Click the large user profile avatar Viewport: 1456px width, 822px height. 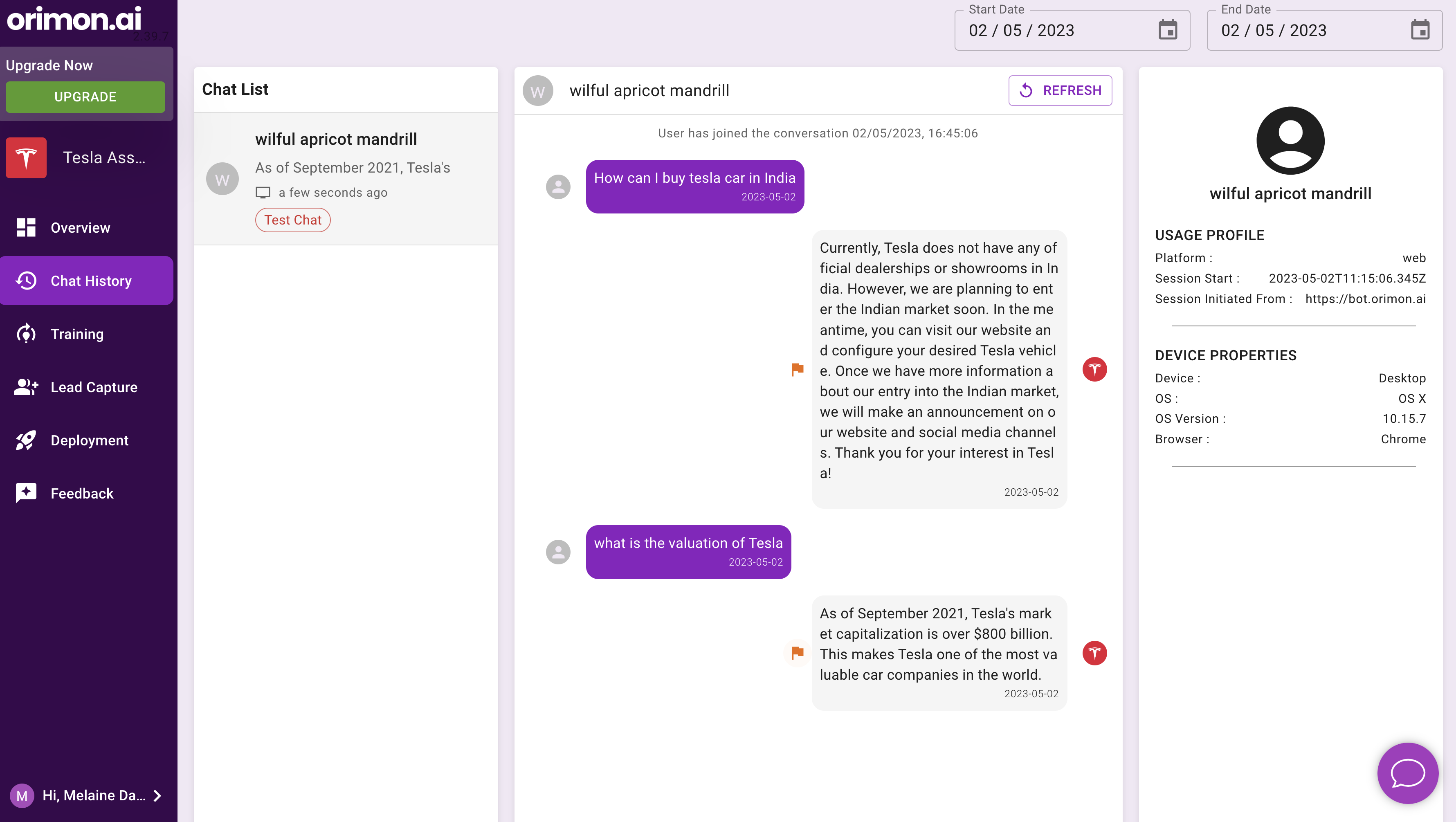[x=1290, y=141]
